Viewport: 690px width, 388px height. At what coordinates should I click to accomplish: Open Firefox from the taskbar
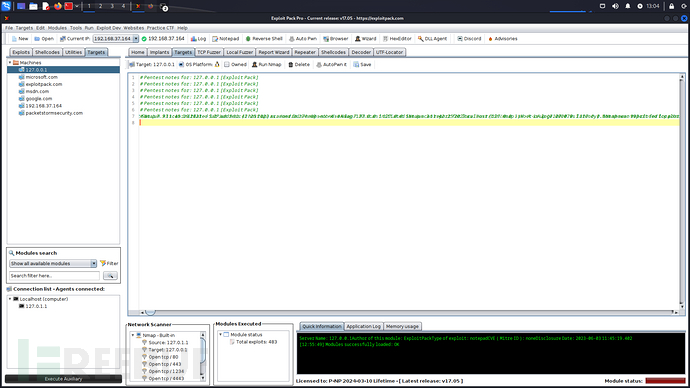click(58, 6)
